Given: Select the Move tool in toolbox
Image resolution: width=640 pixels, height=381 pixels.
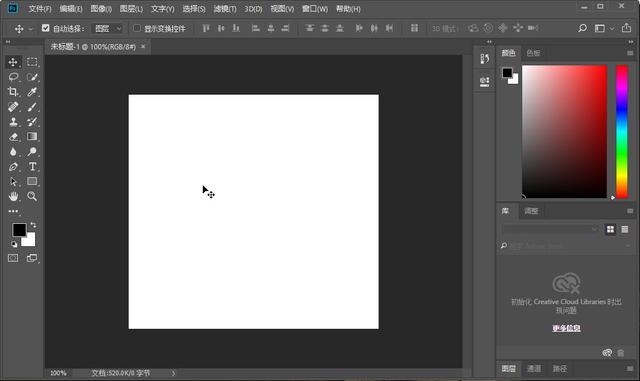Looking at the screenshot, I should [x=13, y=62].
